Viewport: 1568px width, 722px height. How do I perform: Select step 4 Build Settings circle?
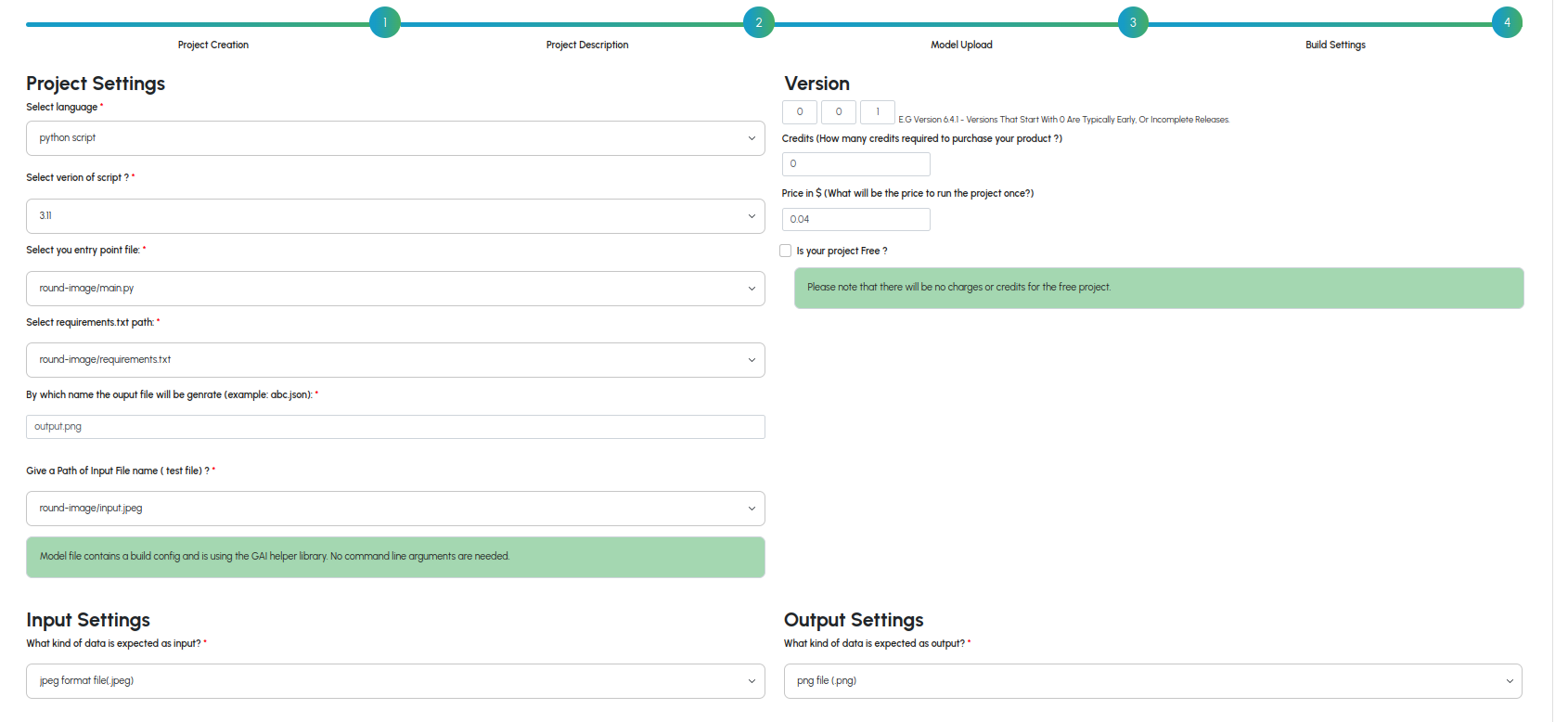[x=1506, y=22]
